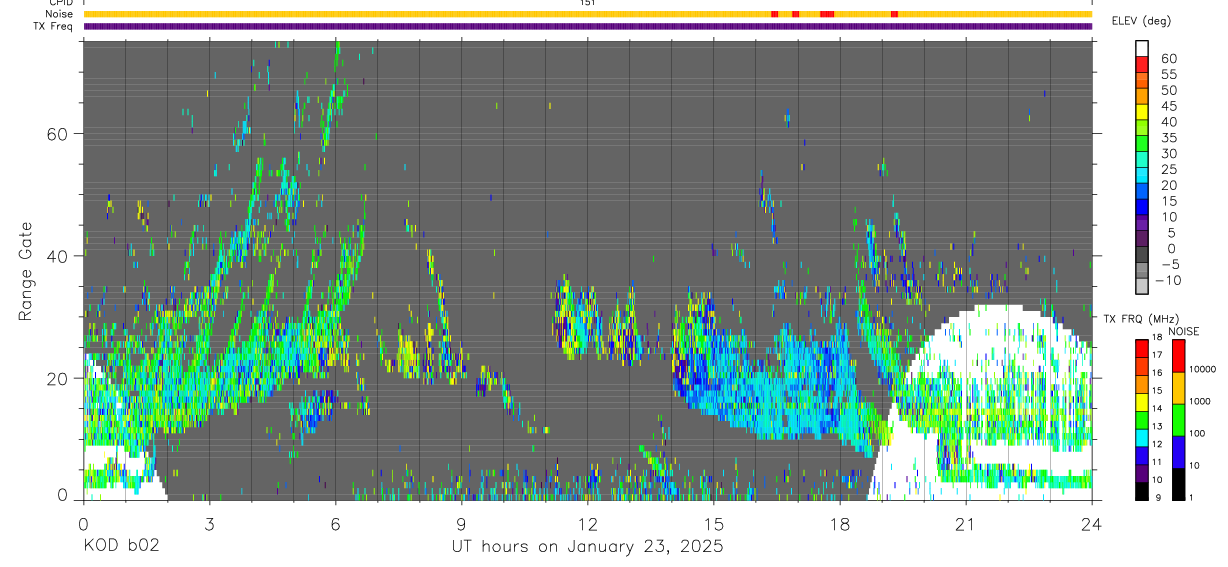Click the KOD b02 radar label
The height and width of the screenshot is (567, 1228).
(120, 547)
